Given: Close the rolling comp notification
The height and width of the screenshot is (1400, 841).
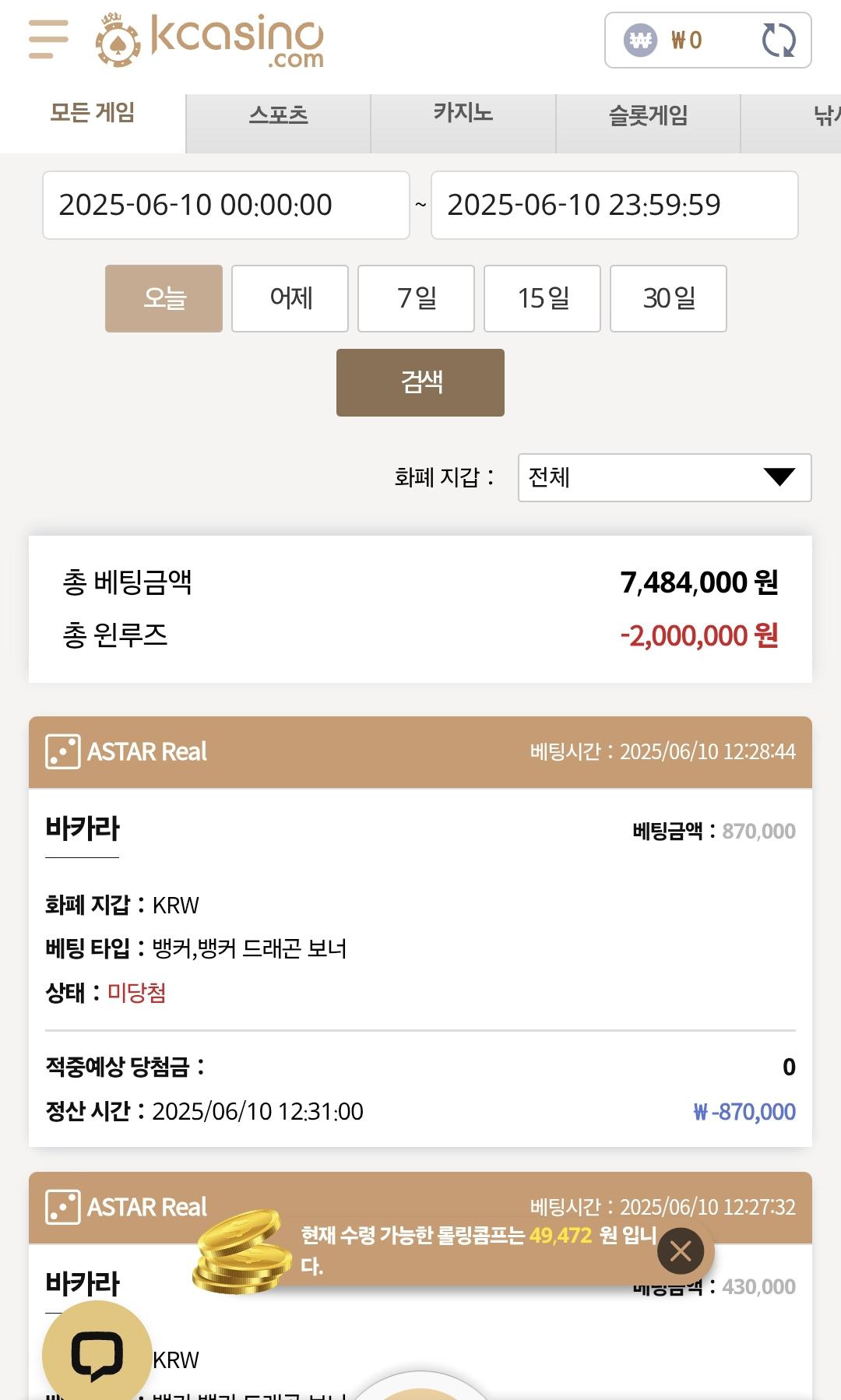Looking at the screenshot, I should [x=681, y=1251].
